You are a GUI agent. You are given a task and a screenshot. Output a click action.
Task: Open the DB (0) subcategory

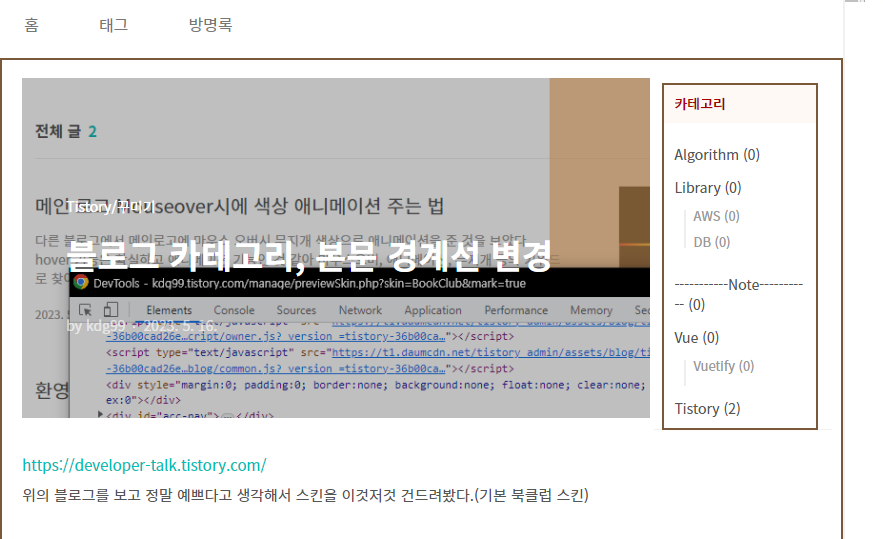point(712,242)
